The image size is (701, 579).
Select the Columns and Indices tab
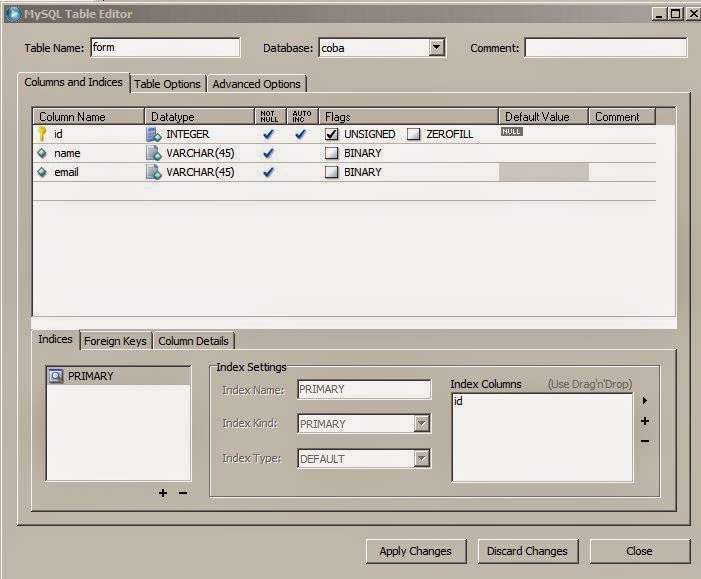tap(73, 82)
